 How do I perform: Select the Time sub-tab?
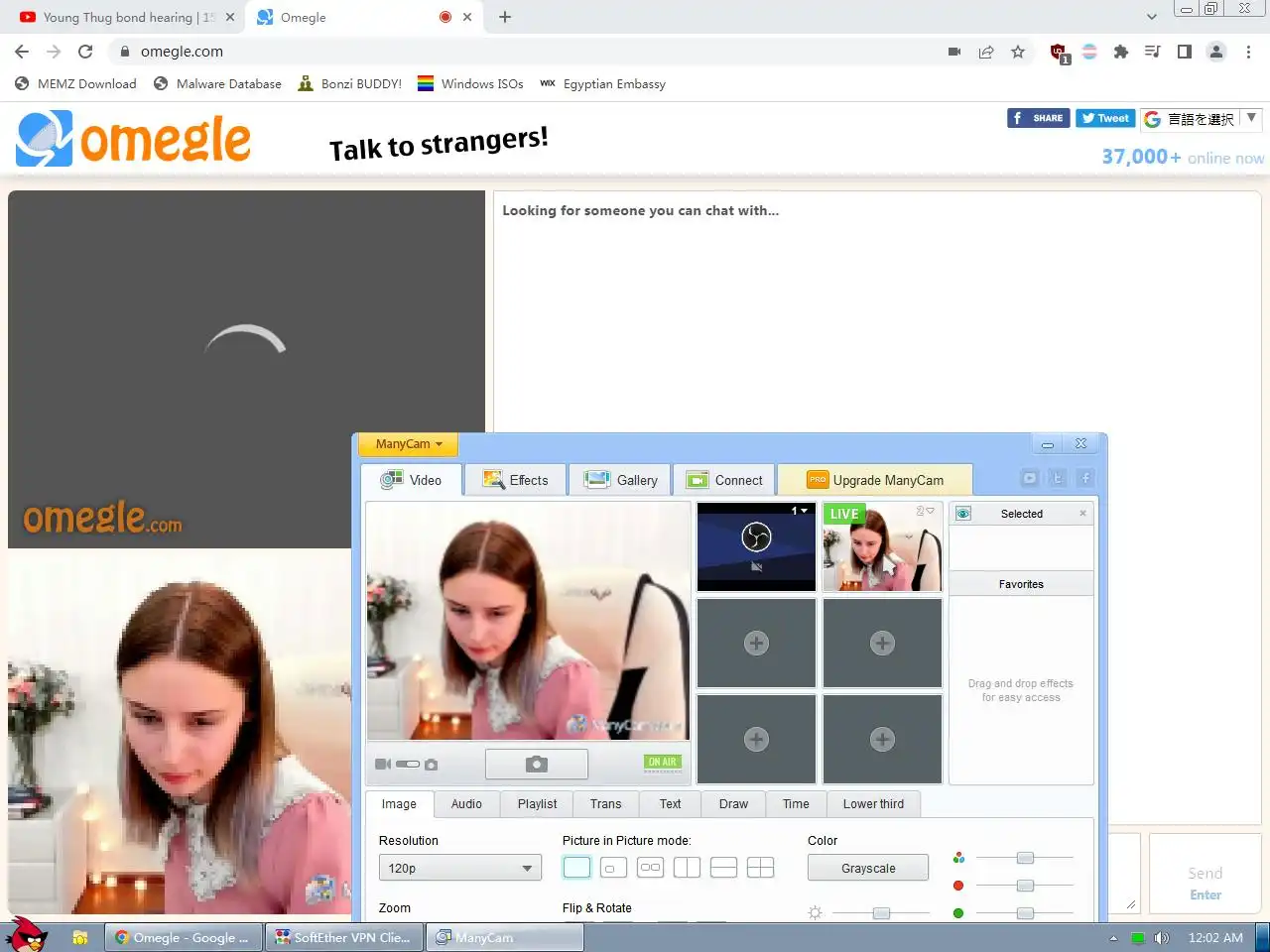click(796, 804)
